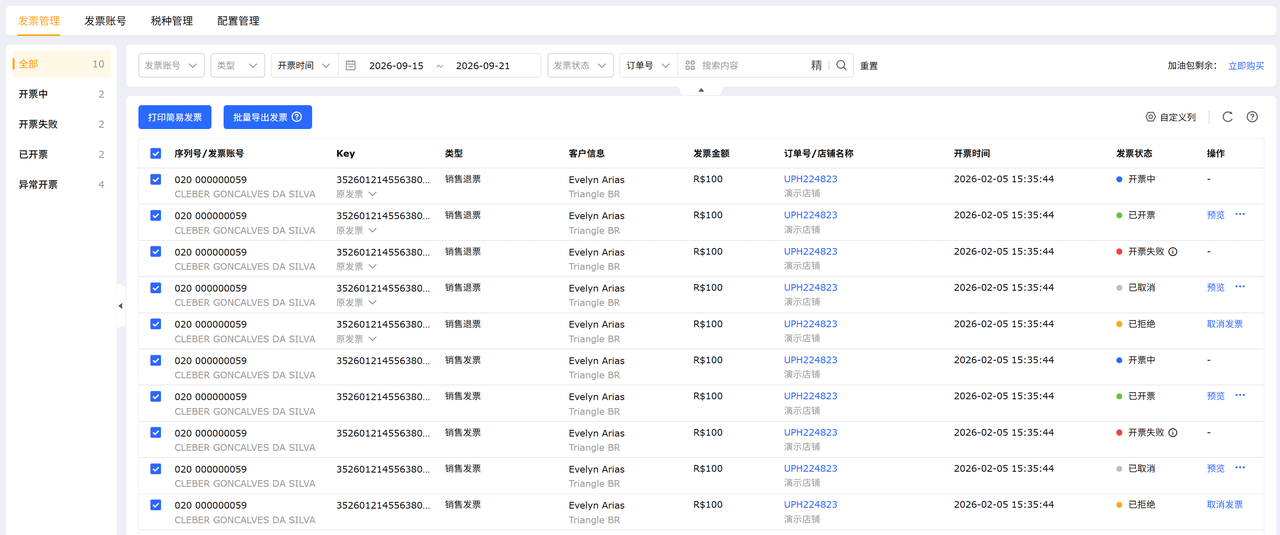Click the refresh icon above the table
The height and width of the screenshot is (535, 1280).
tap(1227, 117)
